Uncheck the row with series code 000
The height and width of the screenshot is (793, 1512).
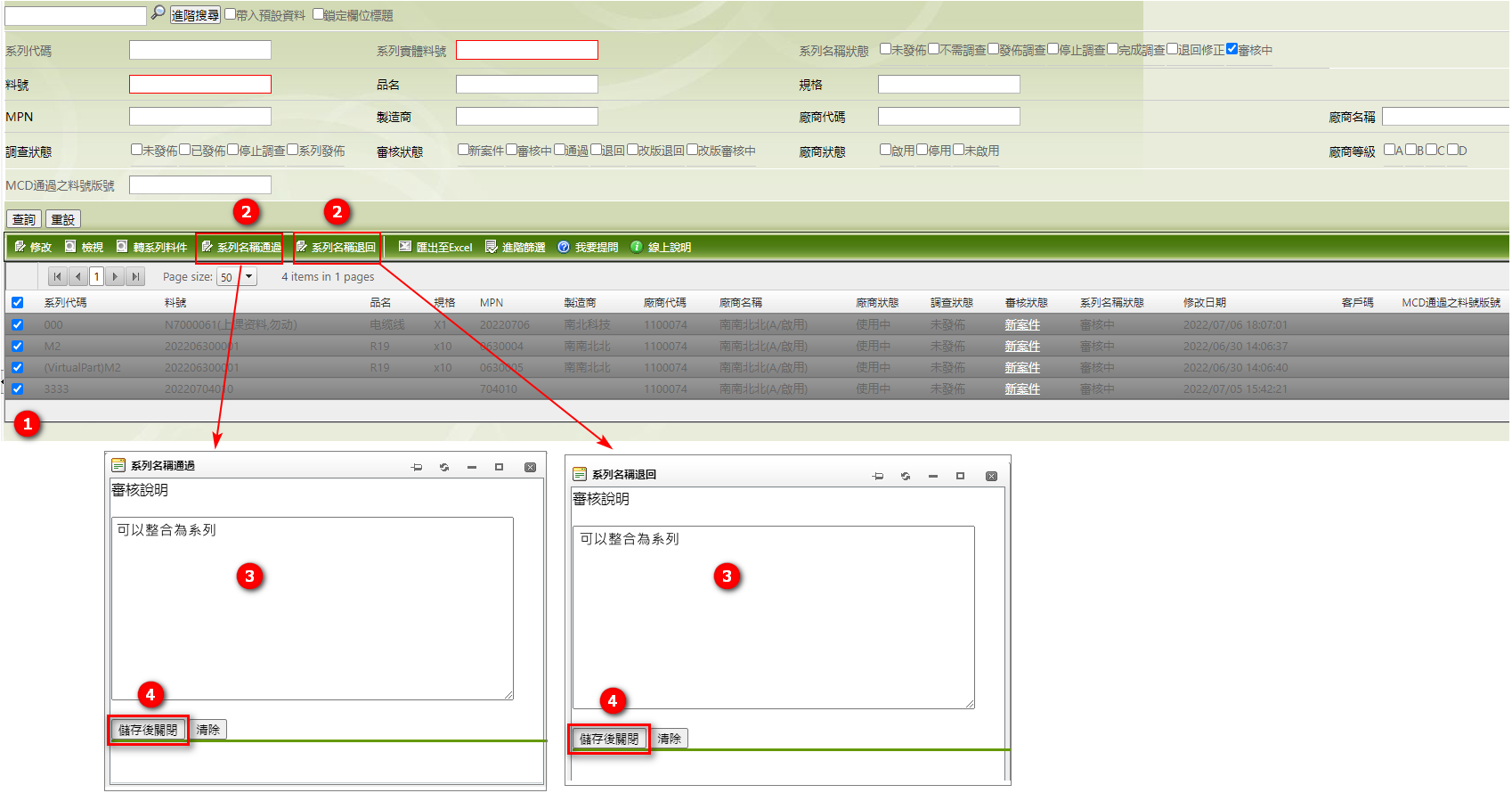tap(17, 325)
